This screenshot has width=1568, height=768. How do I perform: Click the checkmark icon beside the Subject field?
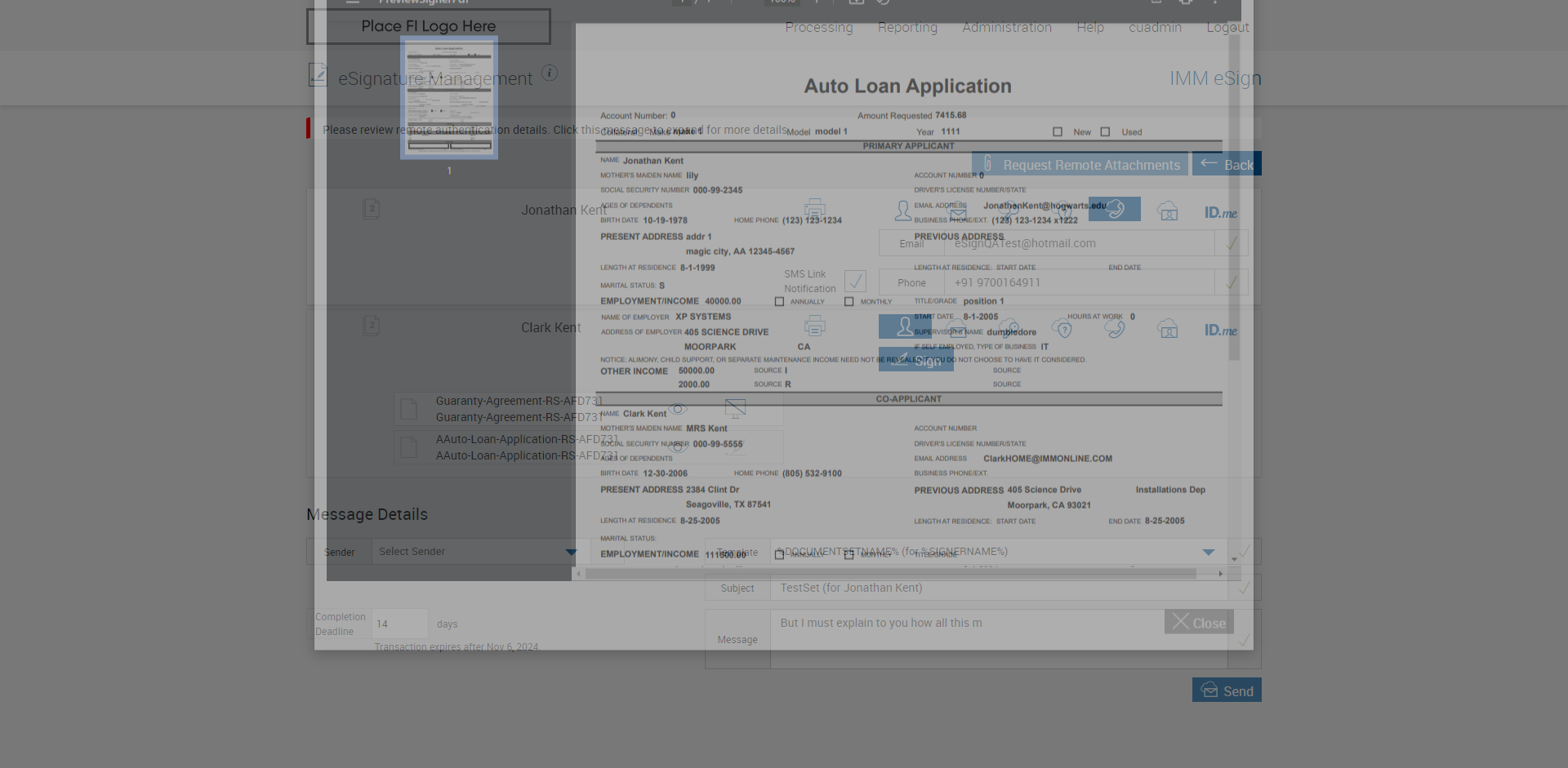1245,588
